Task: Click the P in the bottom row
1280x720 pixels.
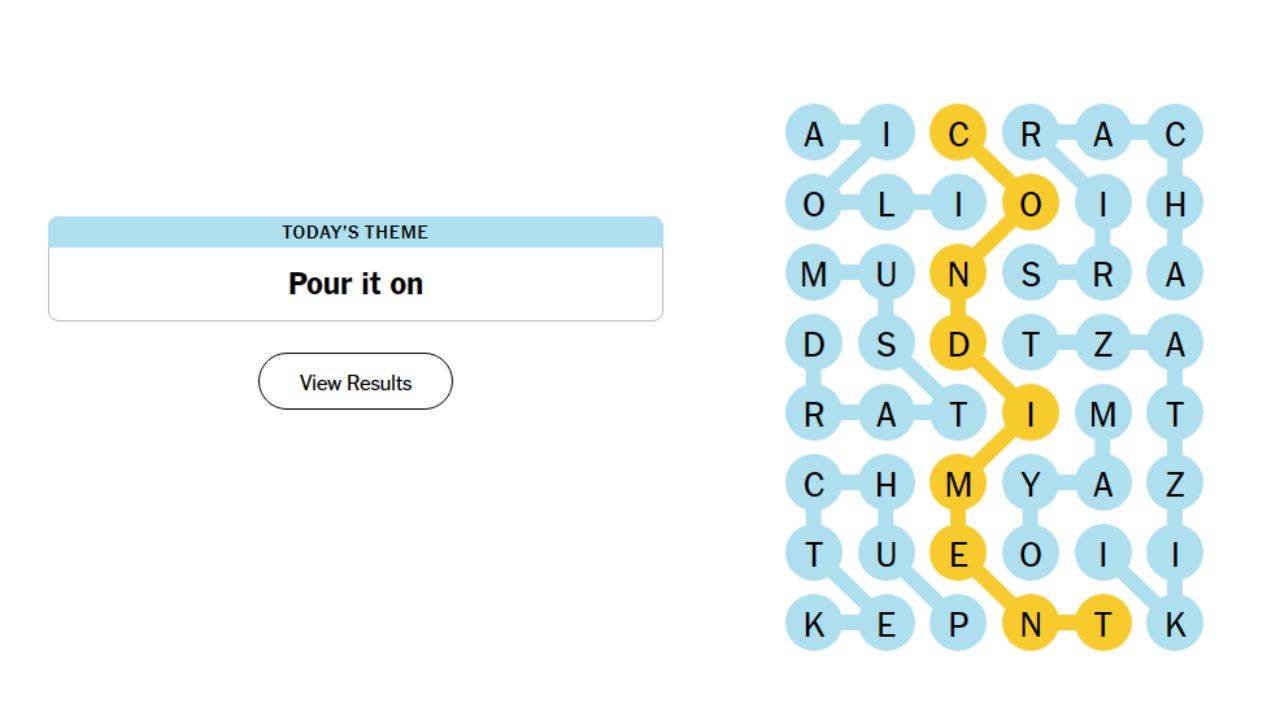Action: pyautogui.click(x=958, y=623)
